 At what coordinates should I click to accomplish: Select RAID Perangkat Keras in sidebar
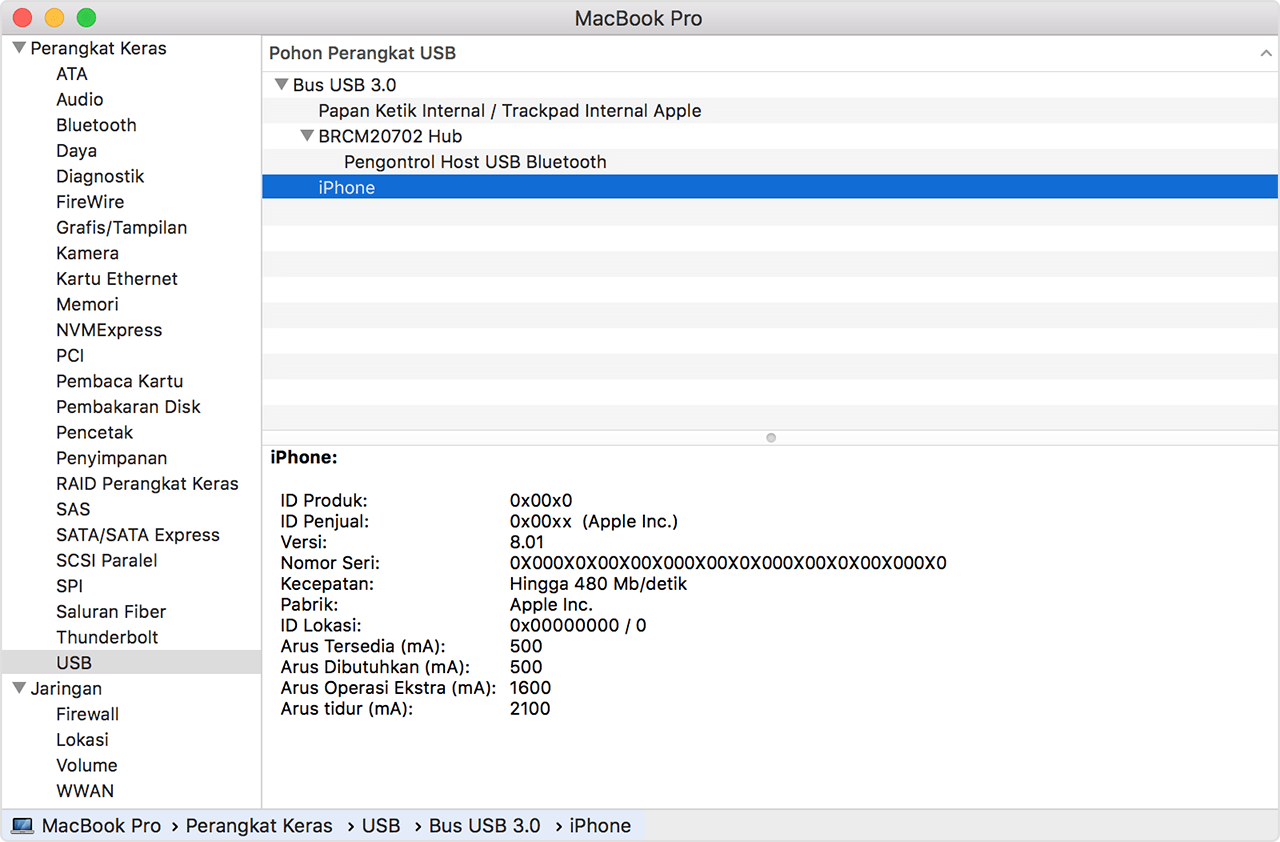[147, 484]
